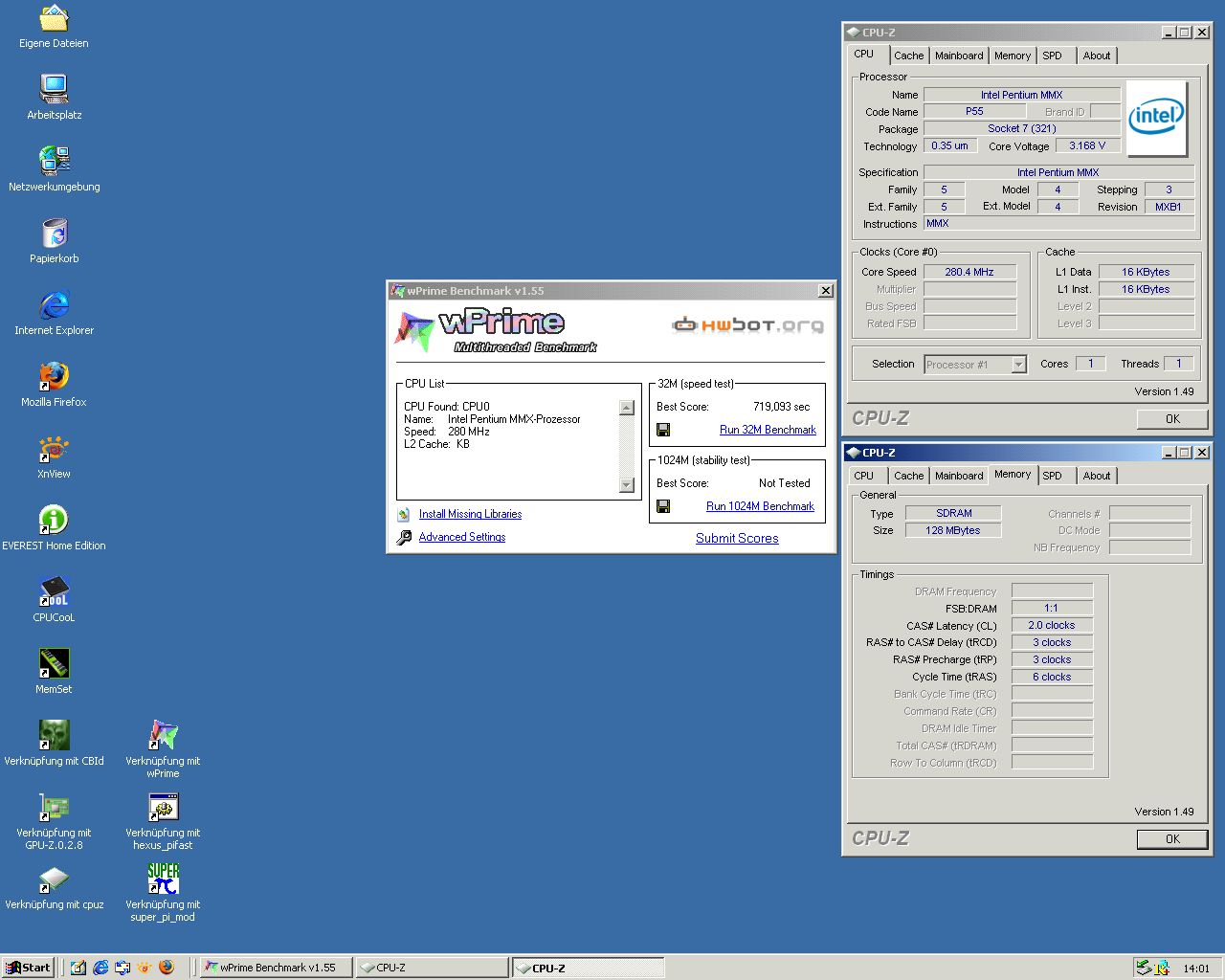Click the Intel logo in CPU-Z
This screenshot has height=980, width=1225.
click(1157, 119)
